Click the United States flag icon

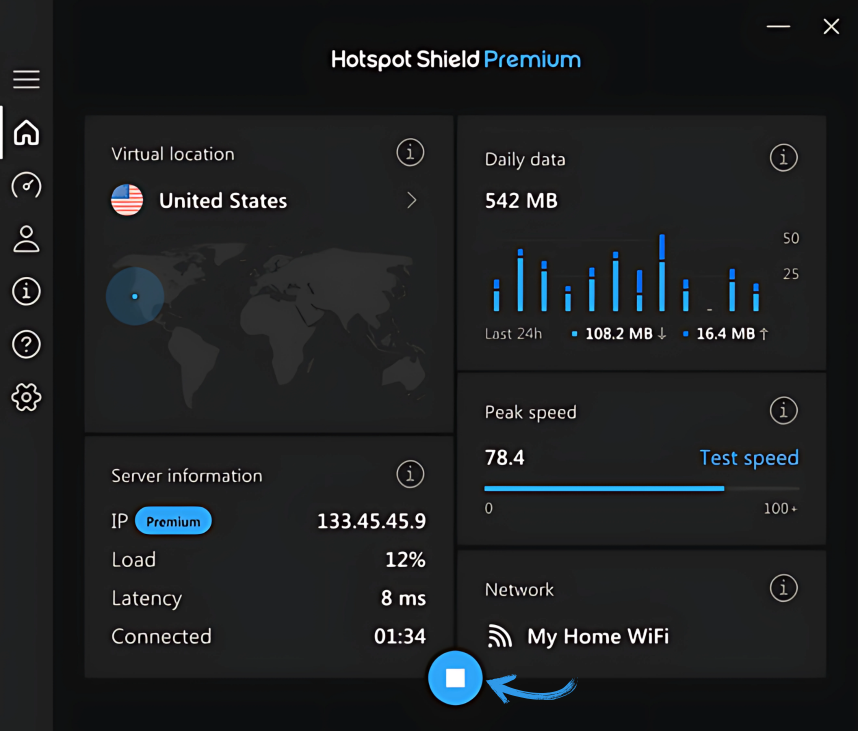(x=127, y=200)
